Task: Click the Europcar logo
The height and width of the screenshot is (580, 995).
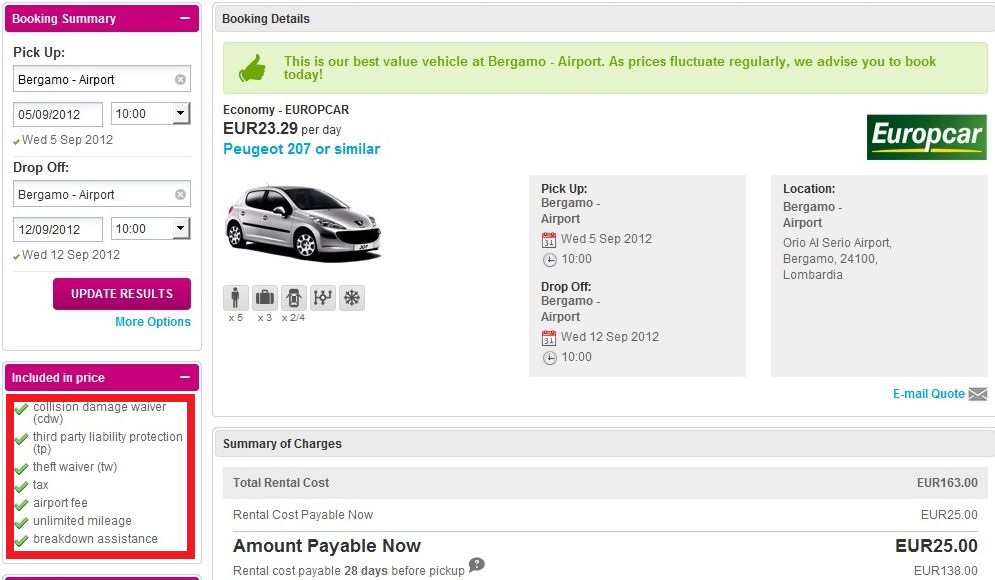Action: point(926,136)
